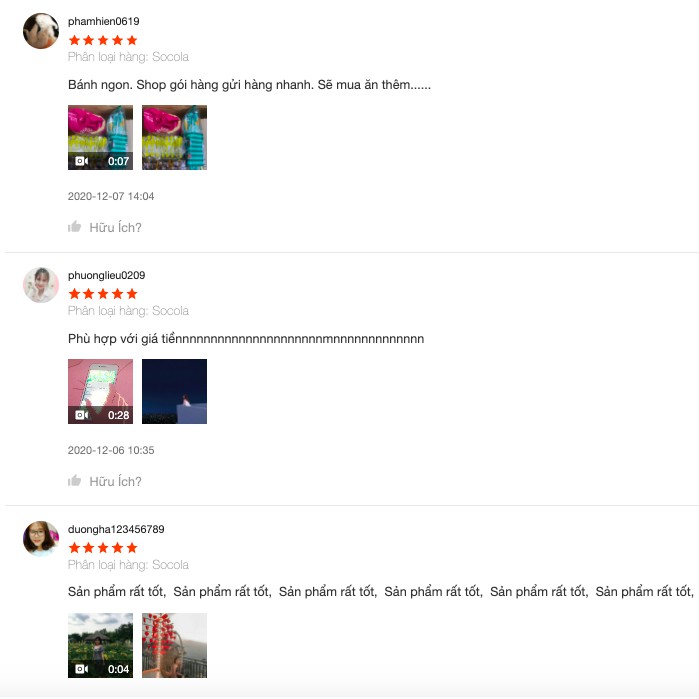Open duongha123456789's profile avatar
The image size is (699, 699).
41,539
